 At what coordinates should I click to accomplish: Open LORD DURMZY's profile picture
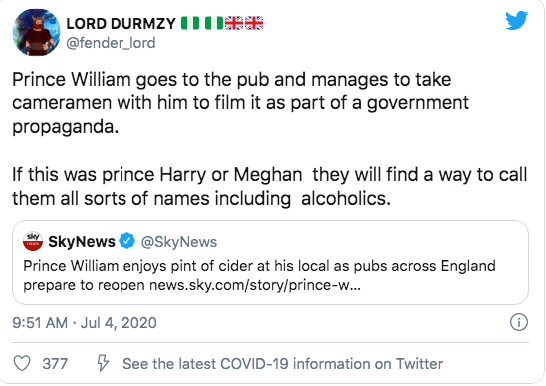pos(36,32)
